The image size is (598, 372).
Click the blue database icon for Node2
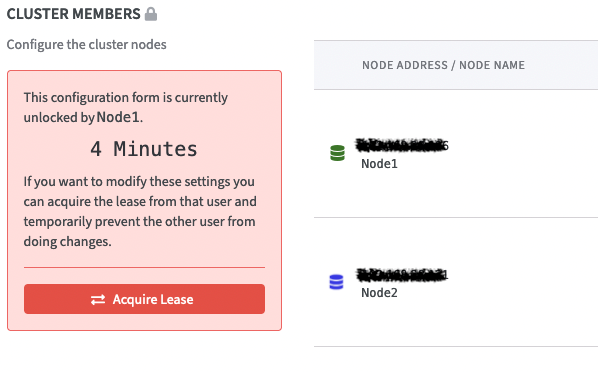point(336,282)
